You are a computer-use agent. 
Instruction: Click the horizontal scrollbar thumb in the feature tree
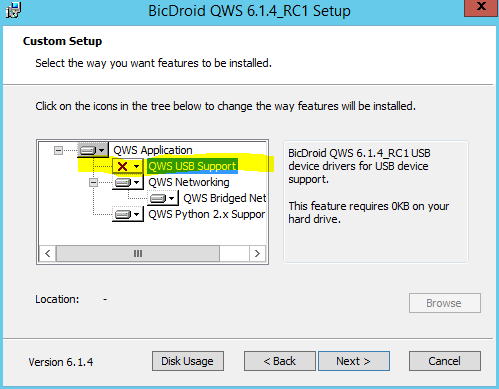pos(138,254)
